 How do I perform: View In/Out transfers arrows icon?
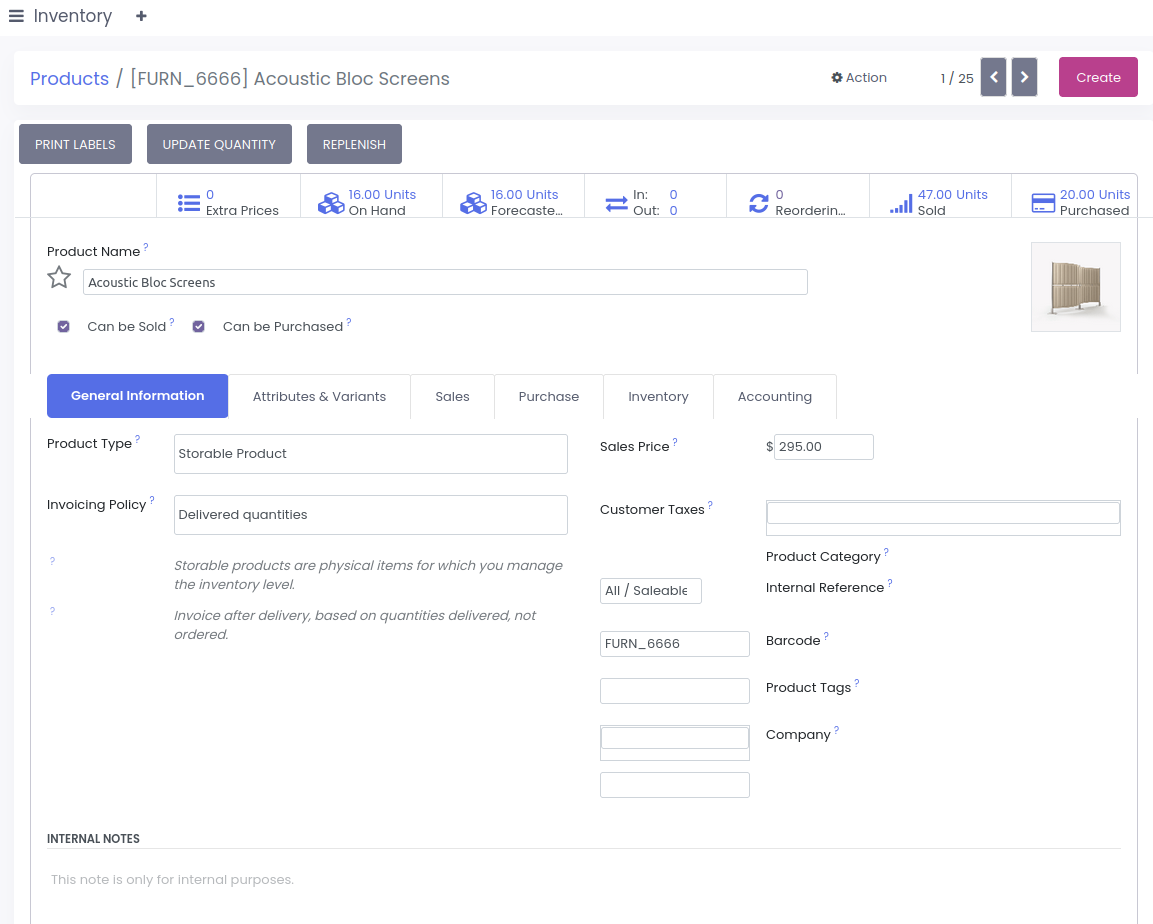coord(616,203)
